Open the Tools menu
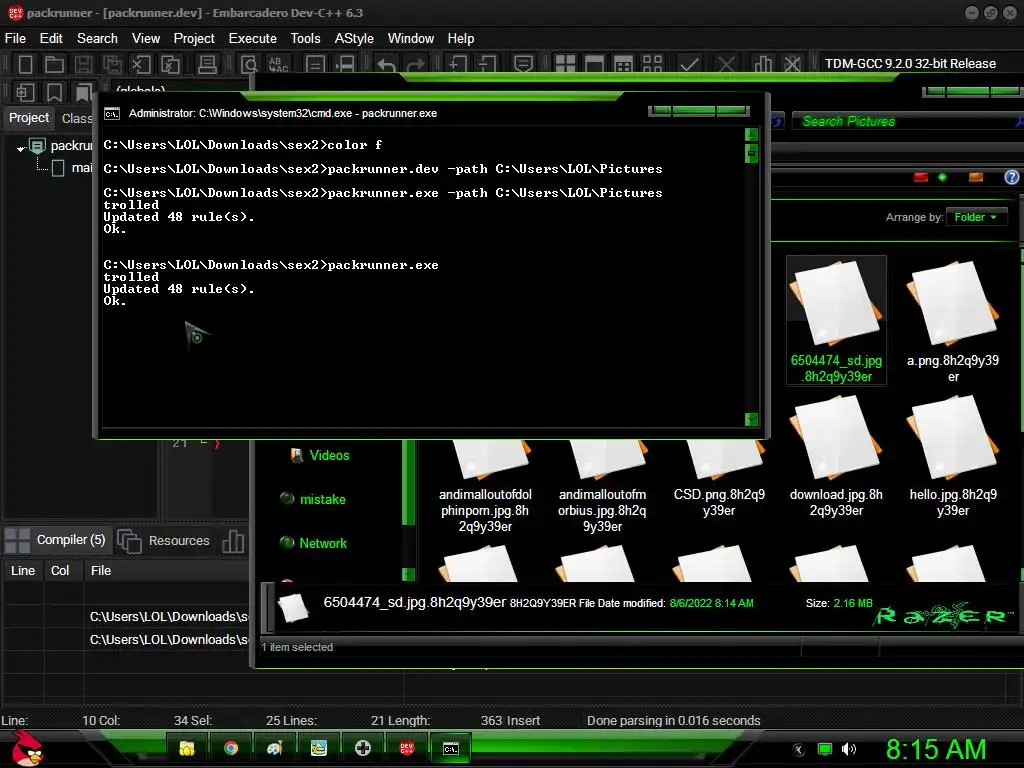1024x768 pixels. point(306,39)
